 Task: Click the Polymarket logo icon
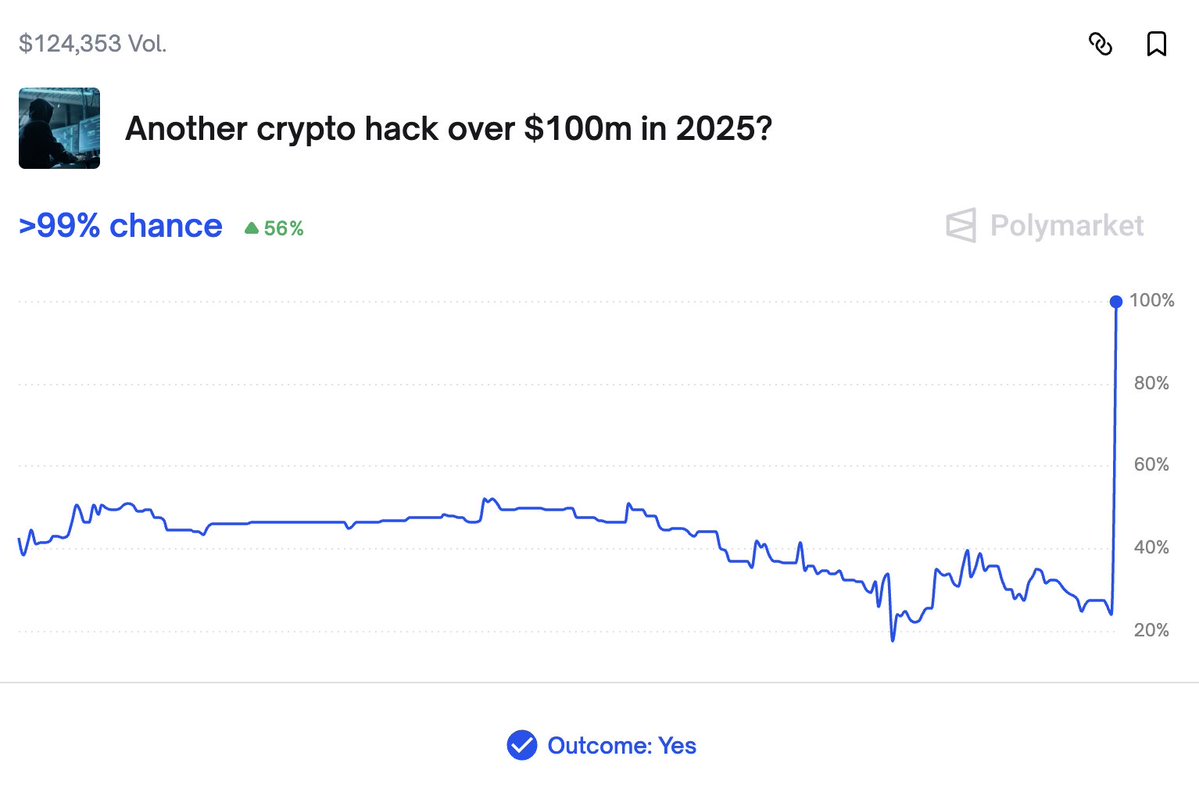pyautogui.click(x=960, y=226)
